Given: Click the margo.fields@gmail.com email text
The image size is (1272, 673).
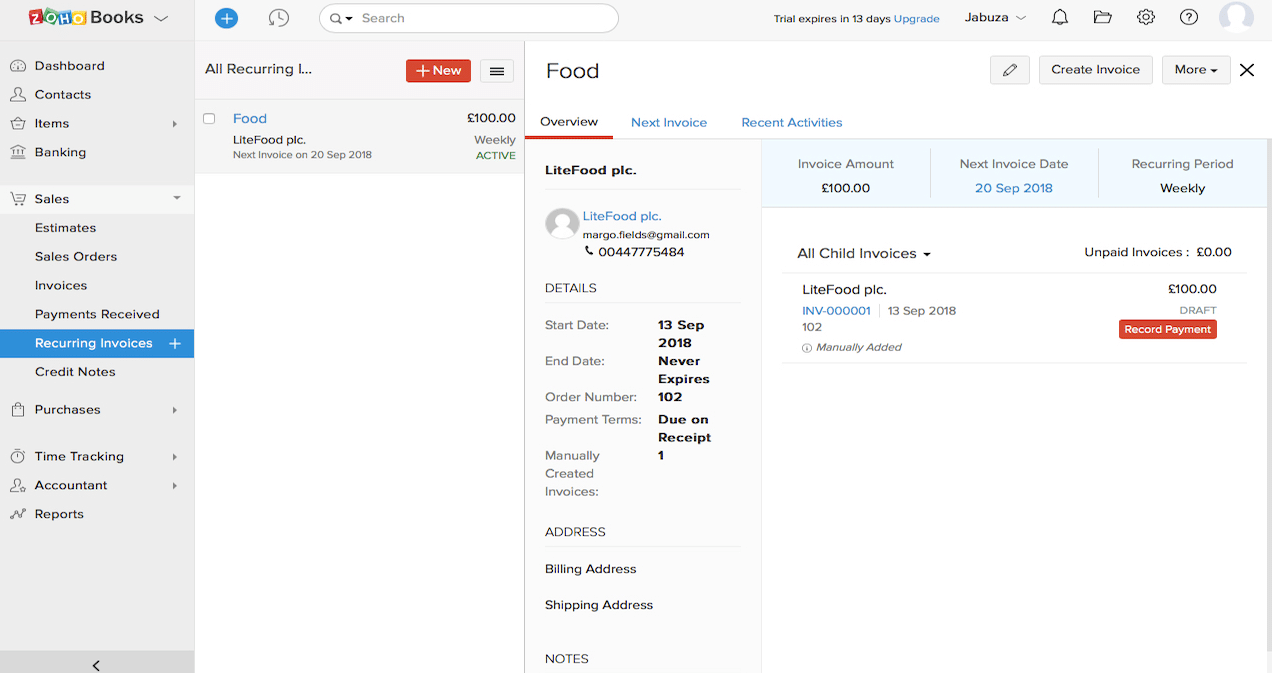Looking at the screenshot, I should (646, 235).
